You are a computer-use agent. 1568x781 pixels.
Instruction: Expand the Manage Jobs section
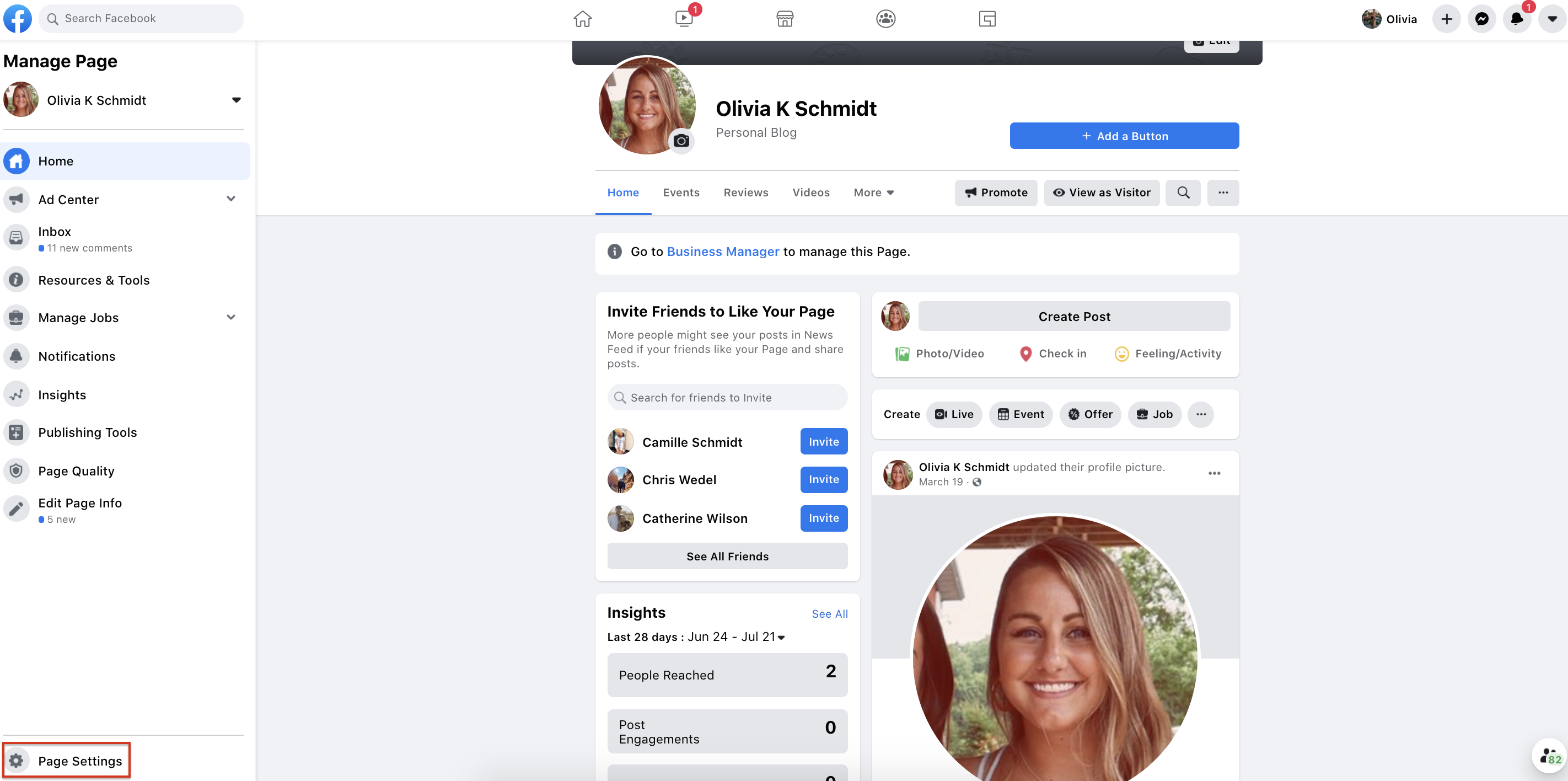230,317
